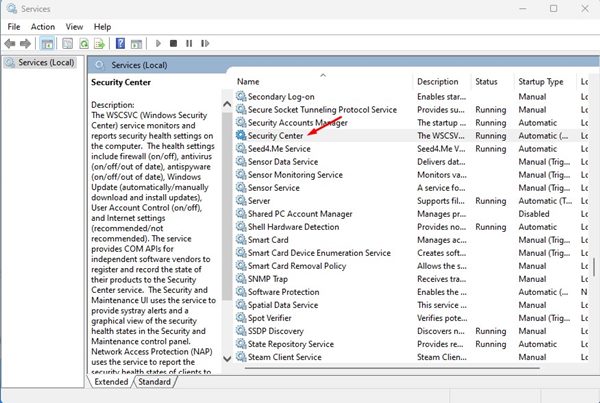
Task: Click the services list vertical scrollbar thumb
Action: [x=594, y=267]
